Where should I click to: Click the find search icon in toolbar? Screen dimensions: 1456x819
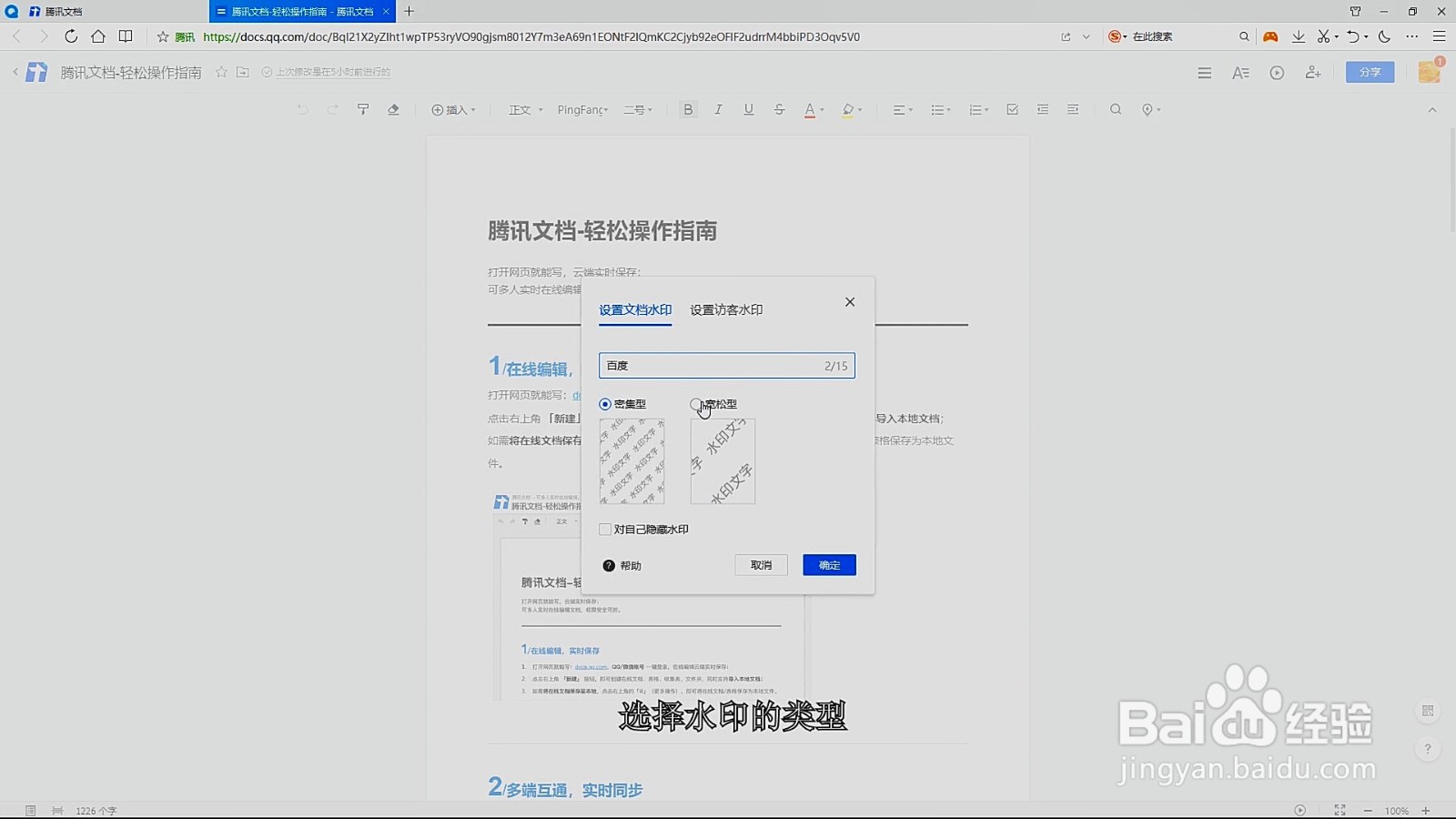(1116, 110)
